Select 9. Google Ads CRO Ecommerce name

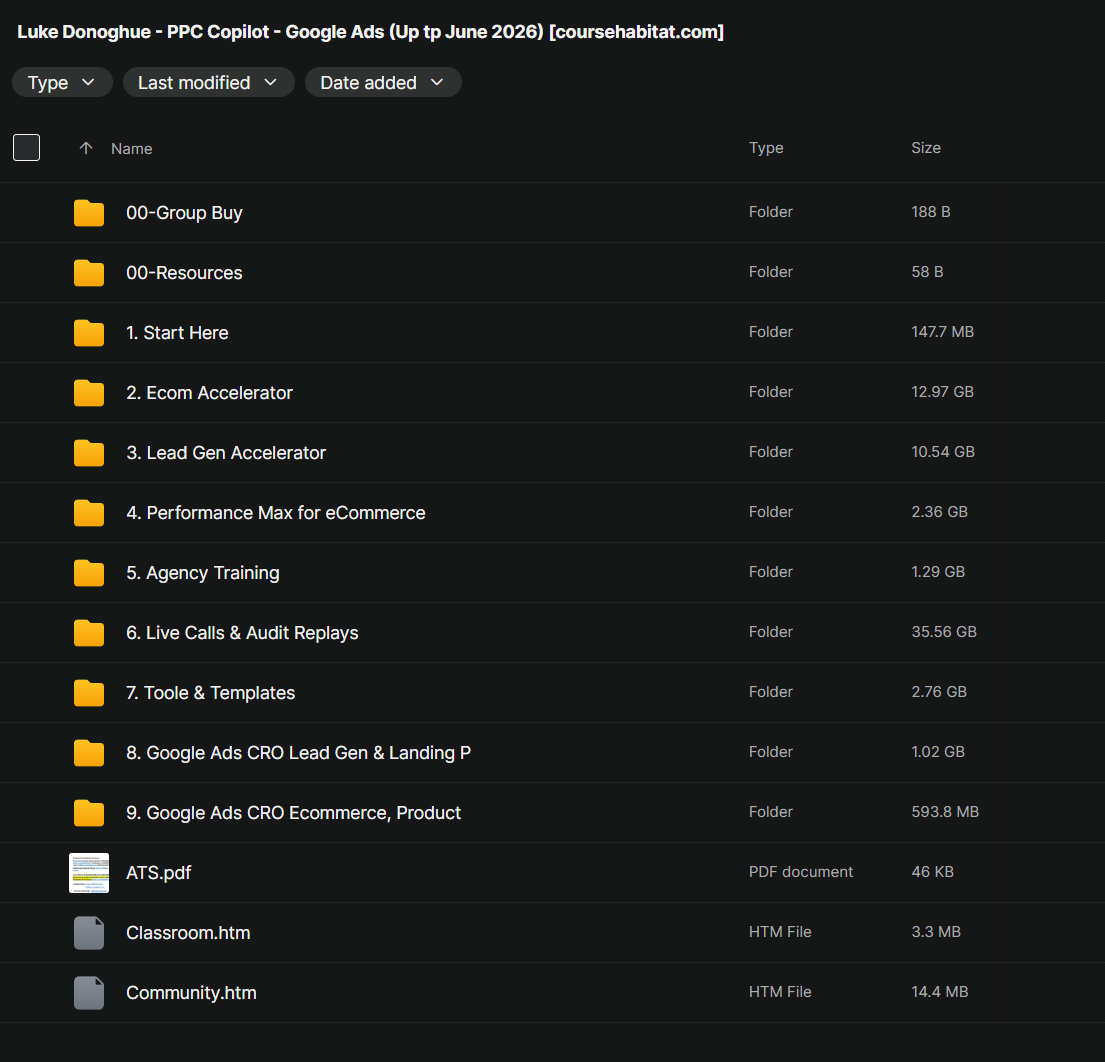tap(293, 813)
